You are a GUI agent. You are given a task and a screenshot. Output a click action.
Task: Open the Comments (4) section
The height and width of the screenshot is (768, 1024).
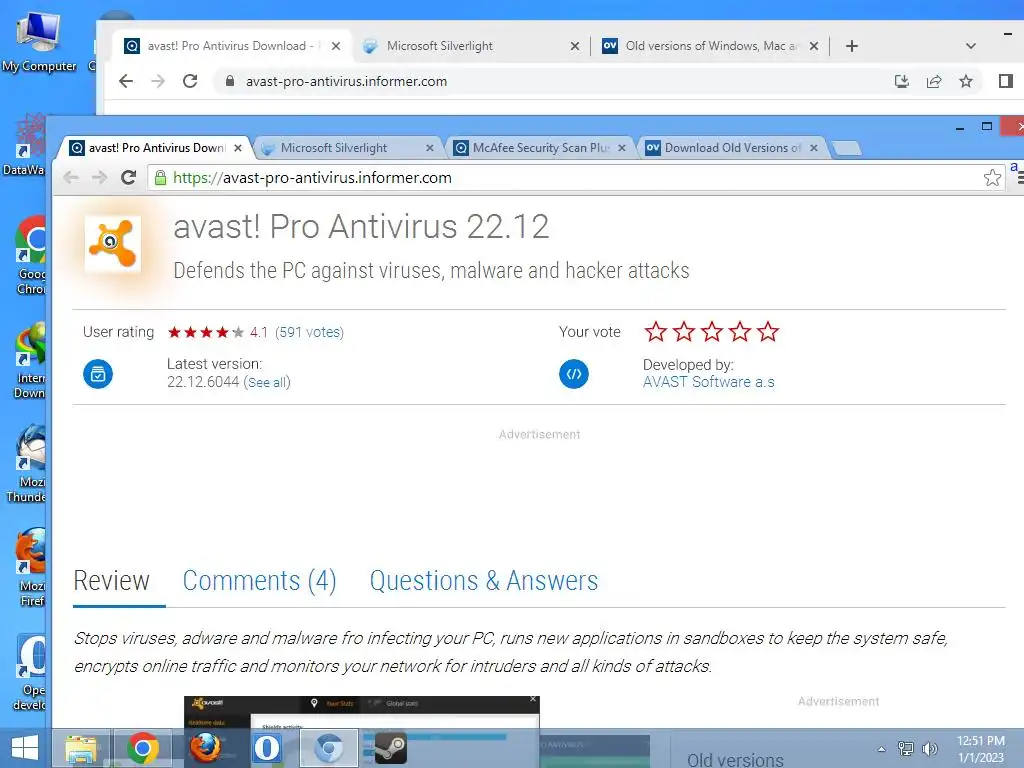259,581
